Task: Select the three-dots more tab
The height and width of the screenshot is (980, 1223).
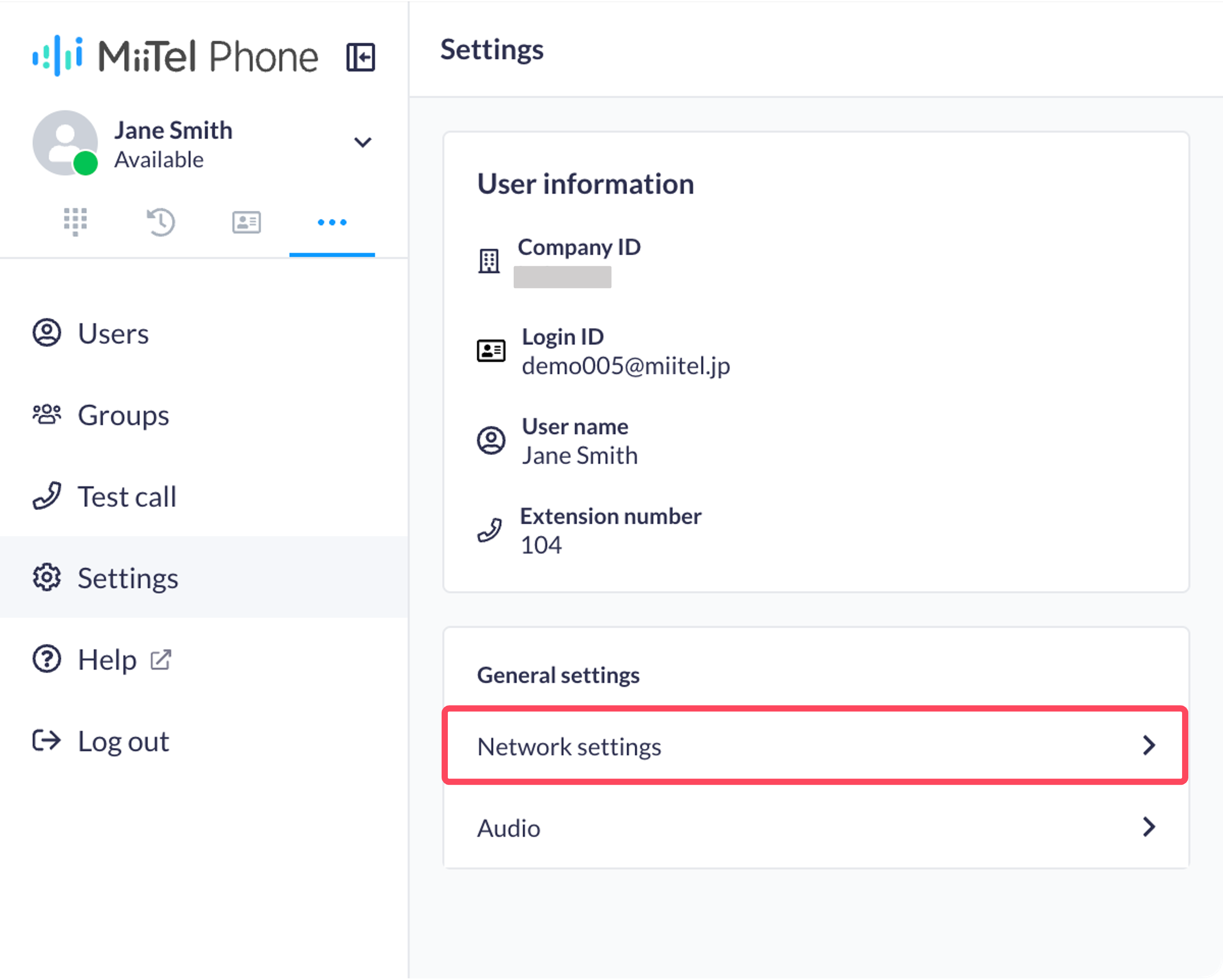Action: pos(332,222)
